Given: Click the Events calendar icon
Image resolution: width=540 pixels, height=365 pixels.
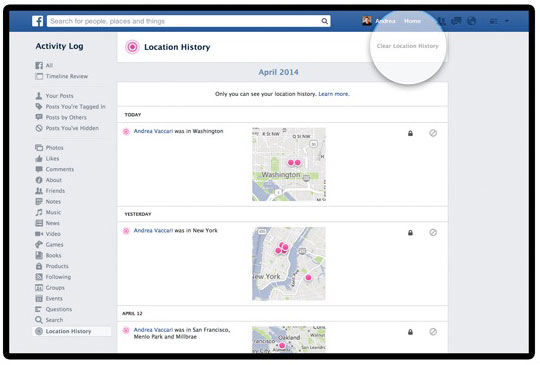Looking at the screenshot, I should [39, 299].
